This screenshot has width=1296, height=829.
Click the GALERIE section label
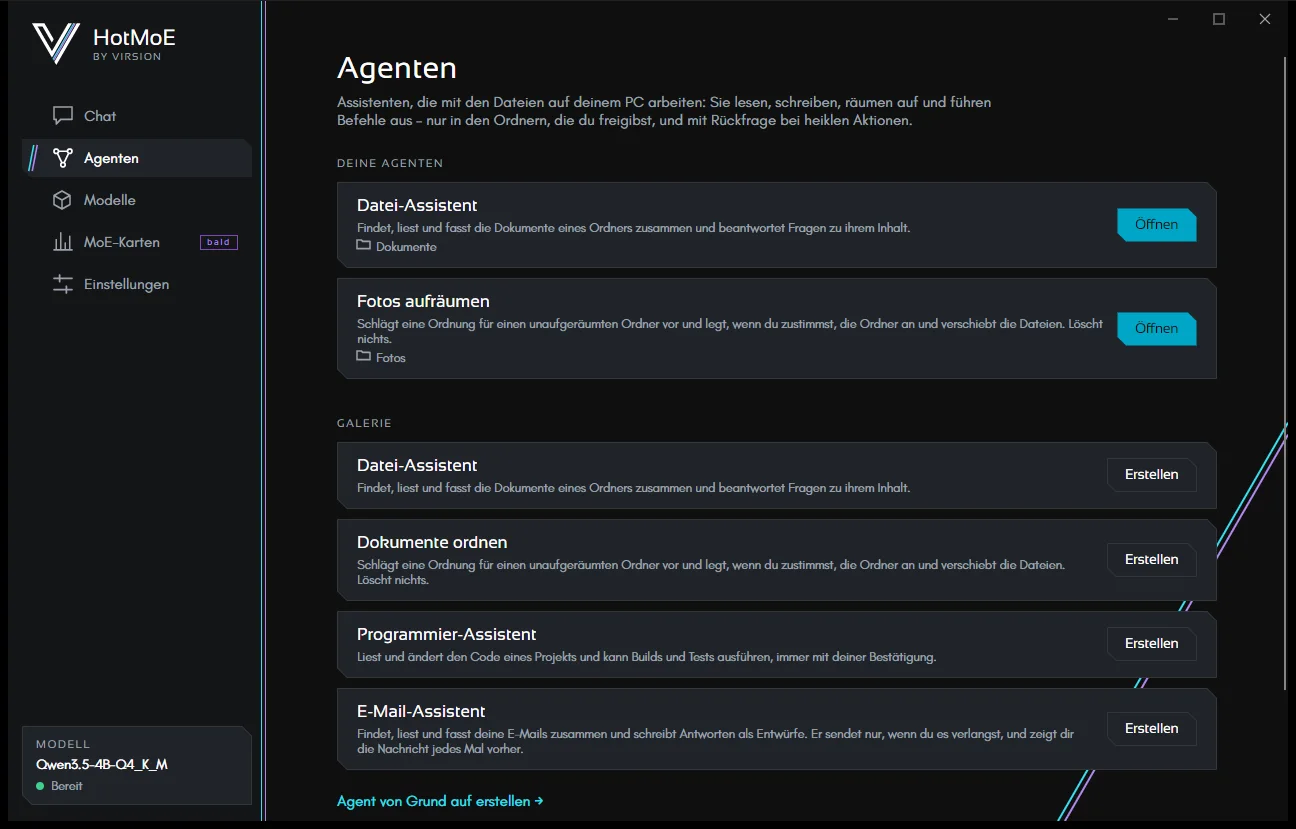pos(364,423)
